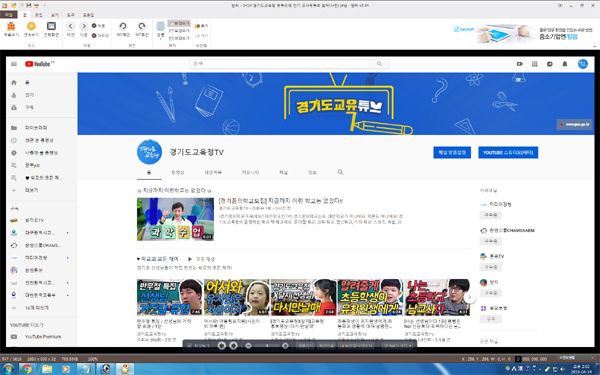Open Windows Start button
600x375 pixels.
click(x=7, y=369)
